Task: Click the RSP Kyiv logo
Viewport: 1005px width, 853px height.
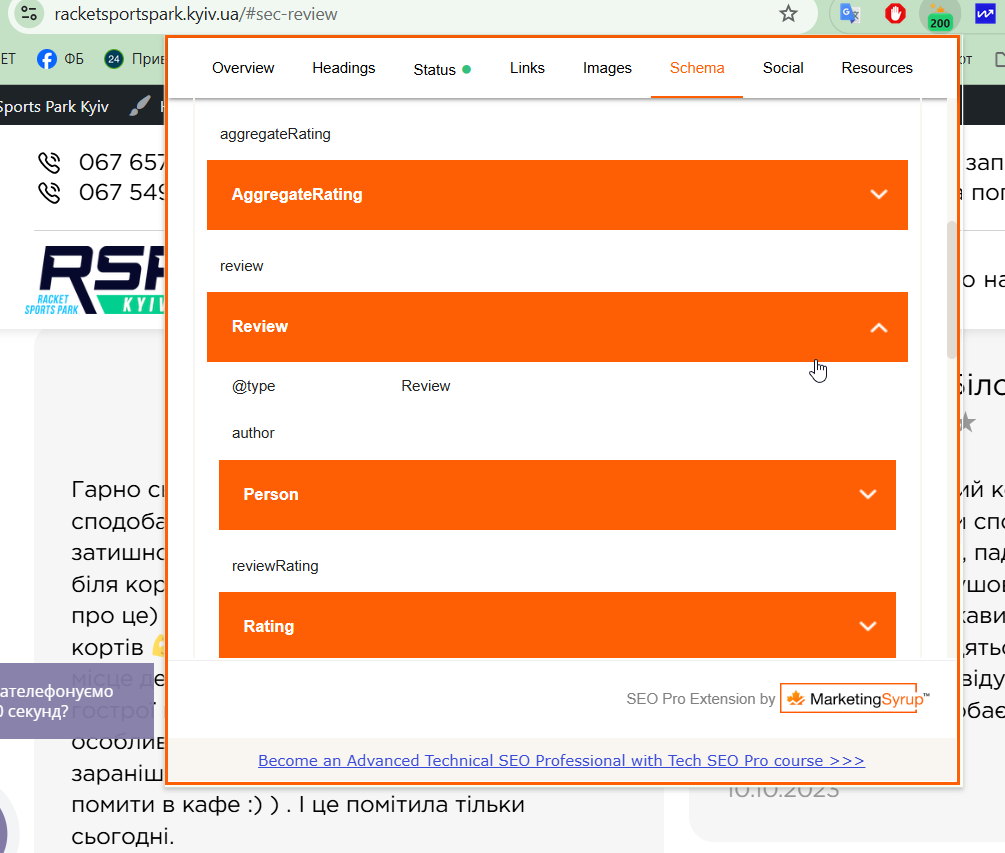Action: point(95,280)
